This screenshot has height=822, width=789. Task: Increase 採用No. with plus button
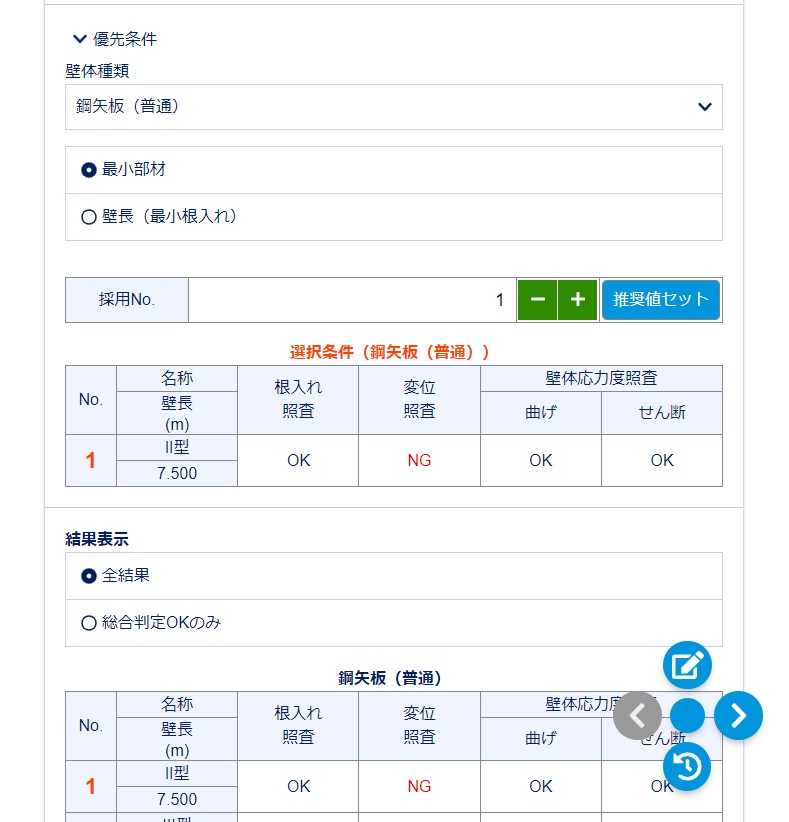tap(577, 300)
